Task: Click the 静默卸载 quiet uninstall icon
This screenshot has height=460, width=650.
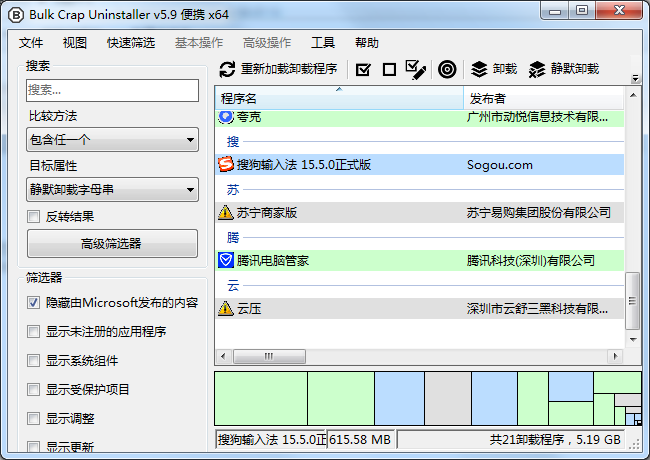Action: click(537, 69)
